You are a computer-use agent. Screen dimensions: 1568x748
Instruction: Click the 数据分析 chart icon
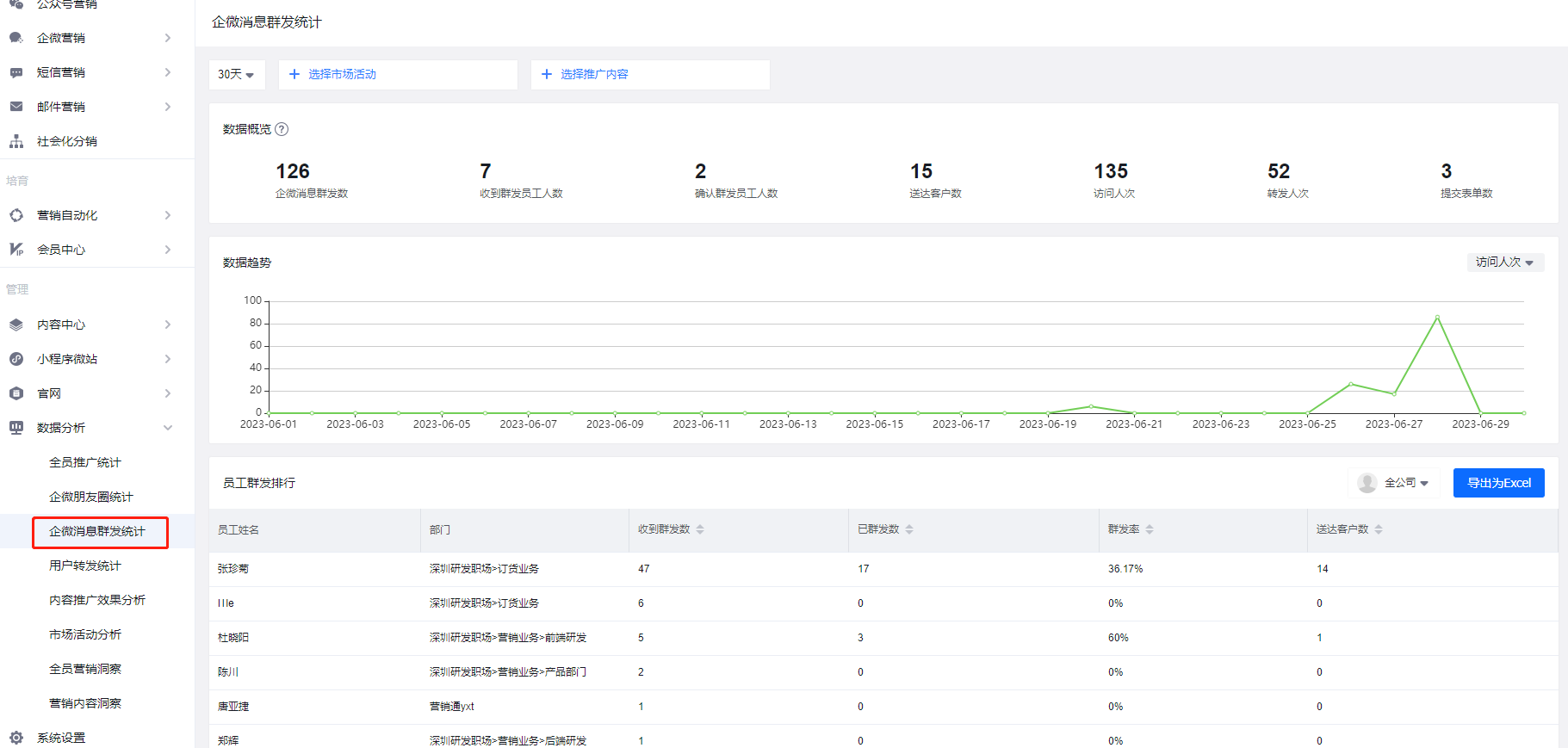pos(16,428)
